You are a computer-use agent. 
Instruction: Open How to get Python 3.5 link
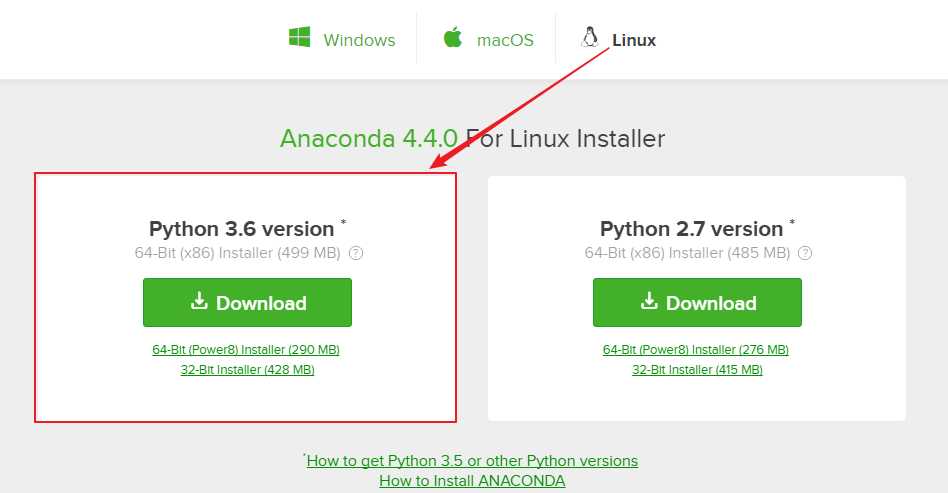(x=472, y=461)
